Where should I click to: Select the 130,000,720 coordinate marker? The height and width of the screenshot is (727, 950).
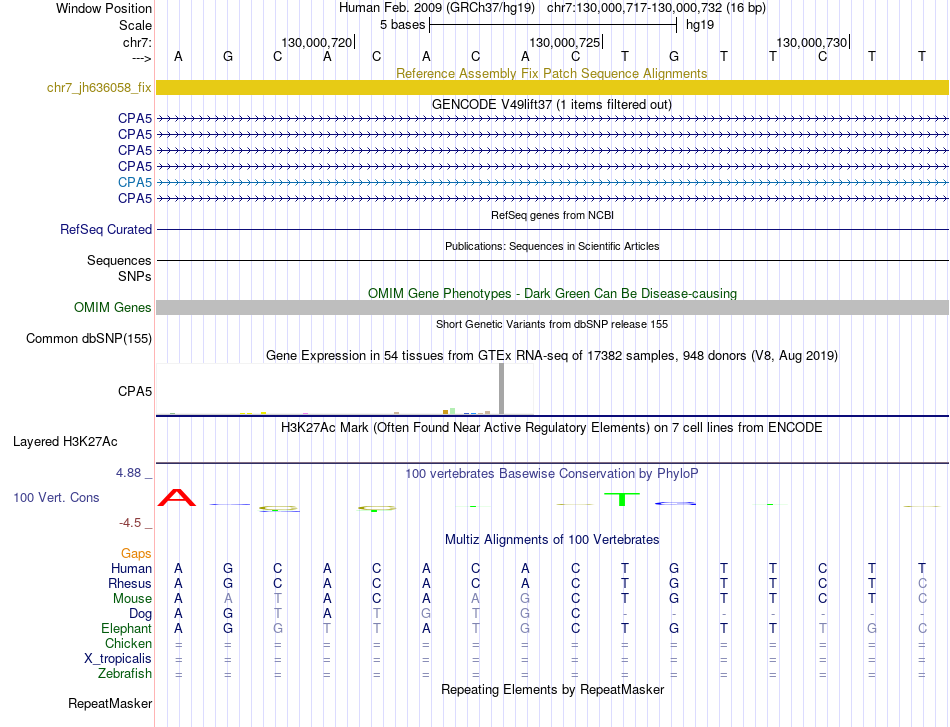pyautogui.click(x=316, y=42)
